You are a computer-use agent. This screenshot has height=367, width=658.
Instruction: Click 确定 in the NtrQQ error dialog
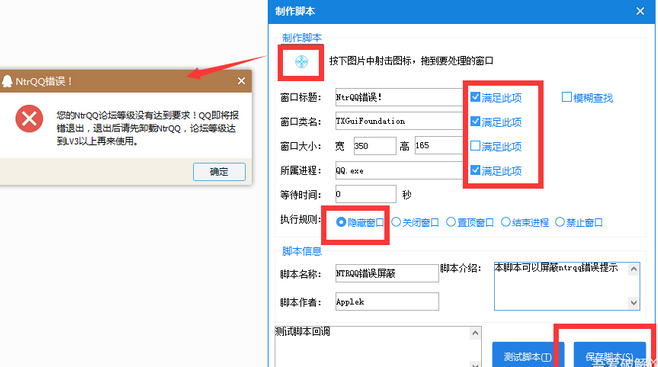tap(219, 172)
